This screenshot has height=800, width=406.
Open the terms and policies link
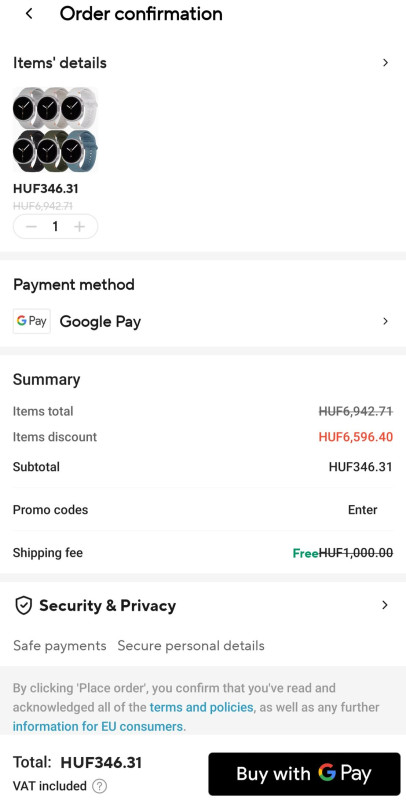(x=201, y=707)
